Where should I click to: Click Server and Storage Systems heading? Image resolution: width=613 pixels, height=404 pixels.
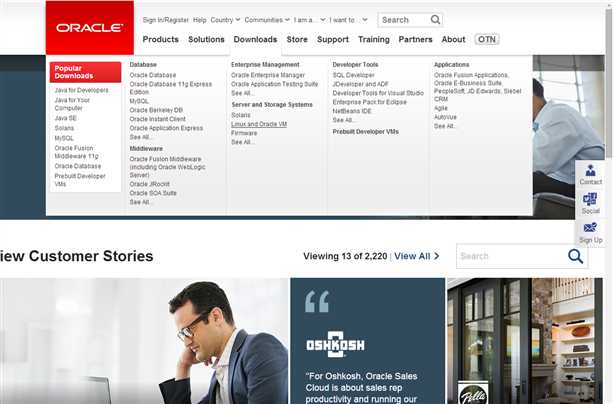(272, 104)
